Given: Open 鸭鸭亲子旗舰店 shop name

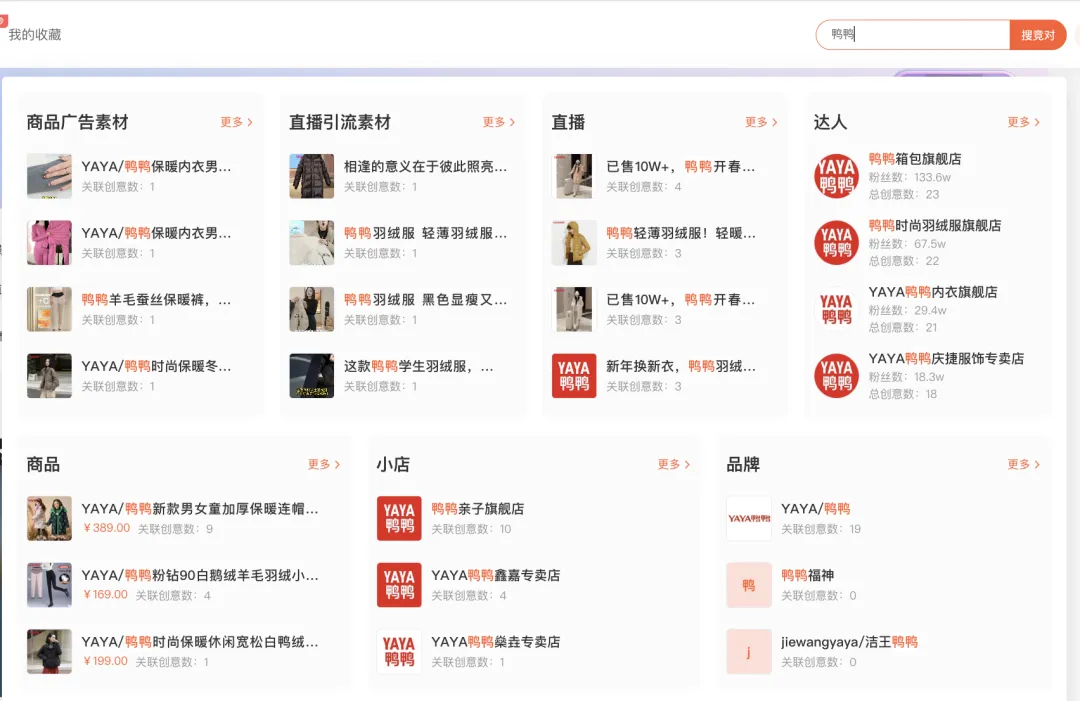Looking at the screenshot, I should pyautogui.click(x=477, y=509).
